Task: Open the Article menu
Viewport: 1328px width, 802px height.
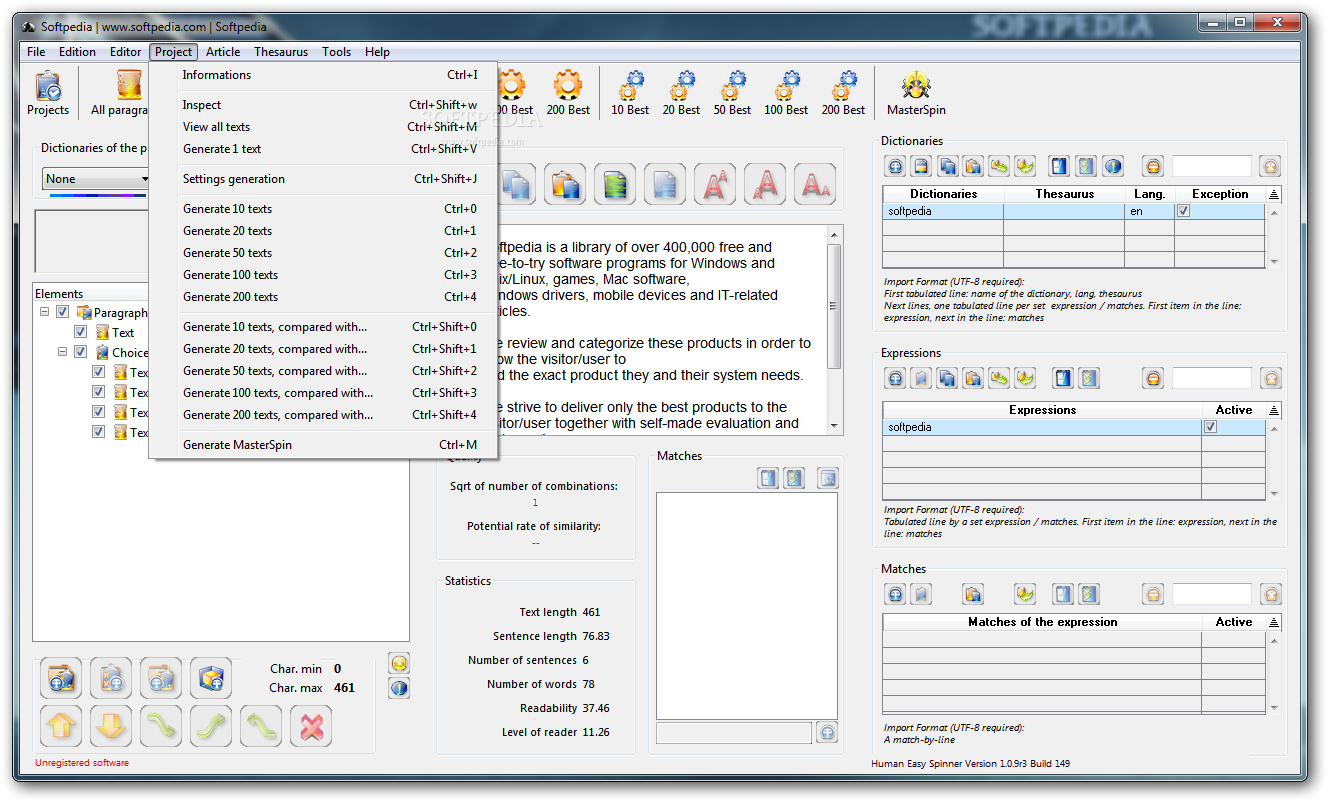Action: pos(223,52)
